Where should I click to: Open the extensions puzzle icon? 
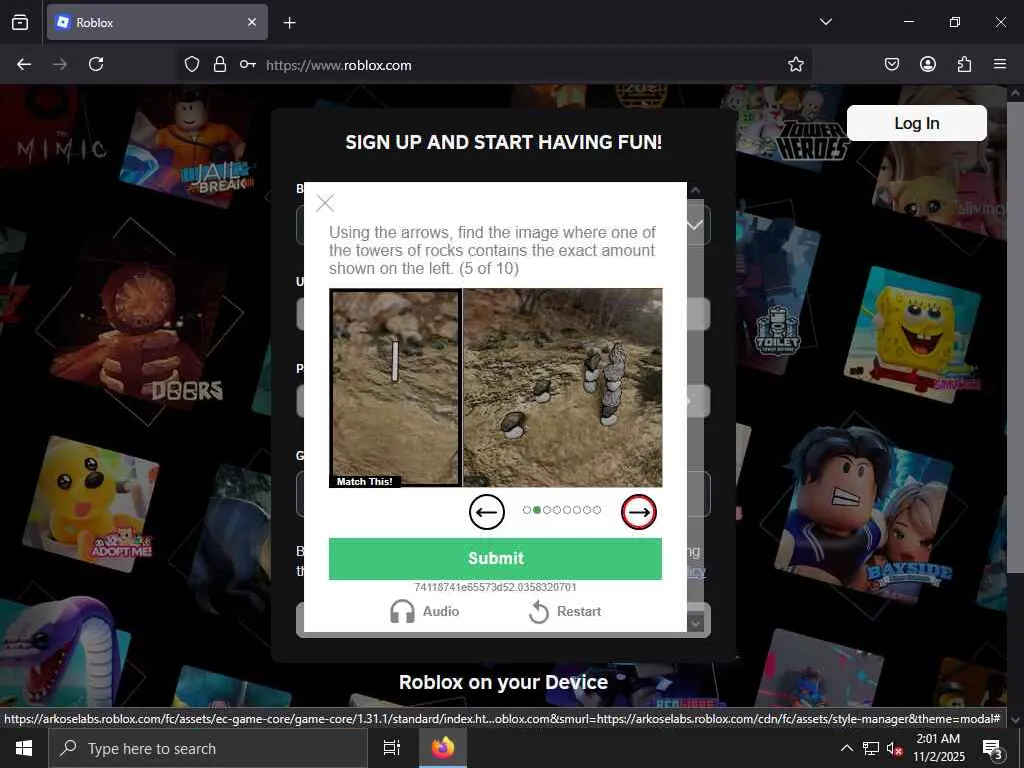[x=964, y=64]
